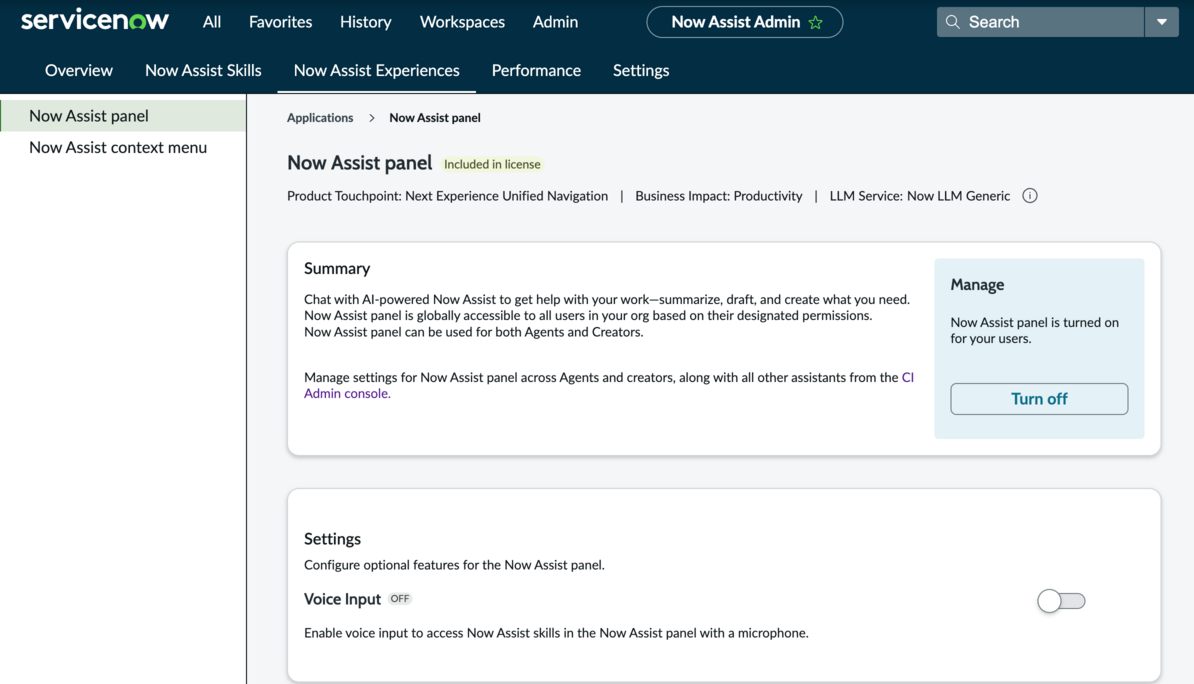Image resolution: width=1194 pixels, height=684 pixels.
Task: Open the History menu
Action: point(366,22)
